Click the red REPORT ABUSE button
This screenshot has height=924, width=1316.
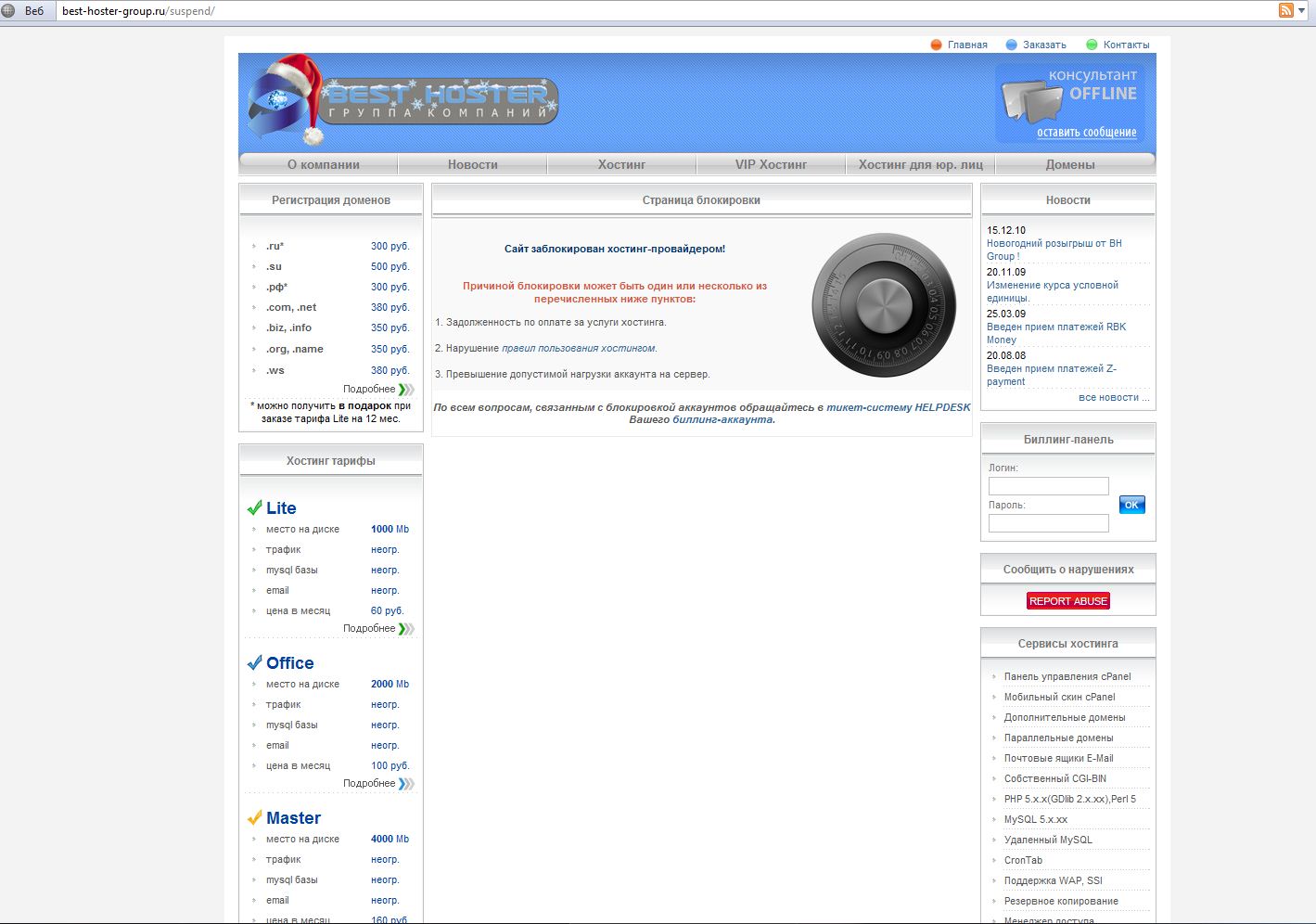tap(1068, 601)
